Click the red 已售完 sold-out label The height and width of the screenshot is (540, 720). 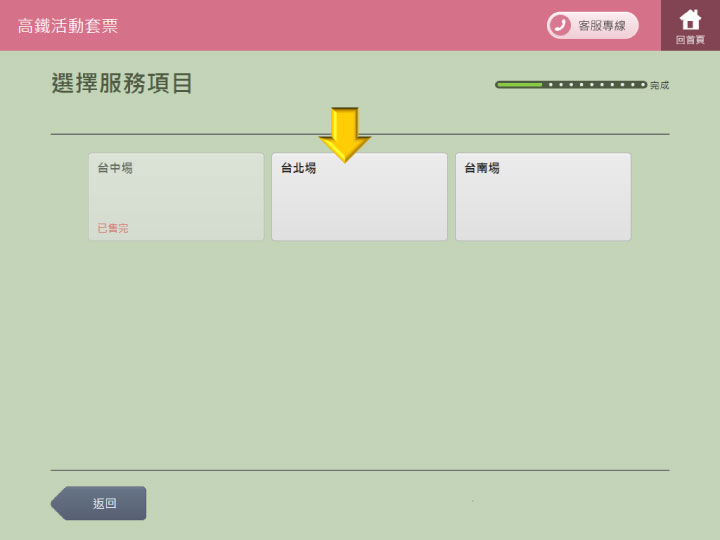click(113, 228)
